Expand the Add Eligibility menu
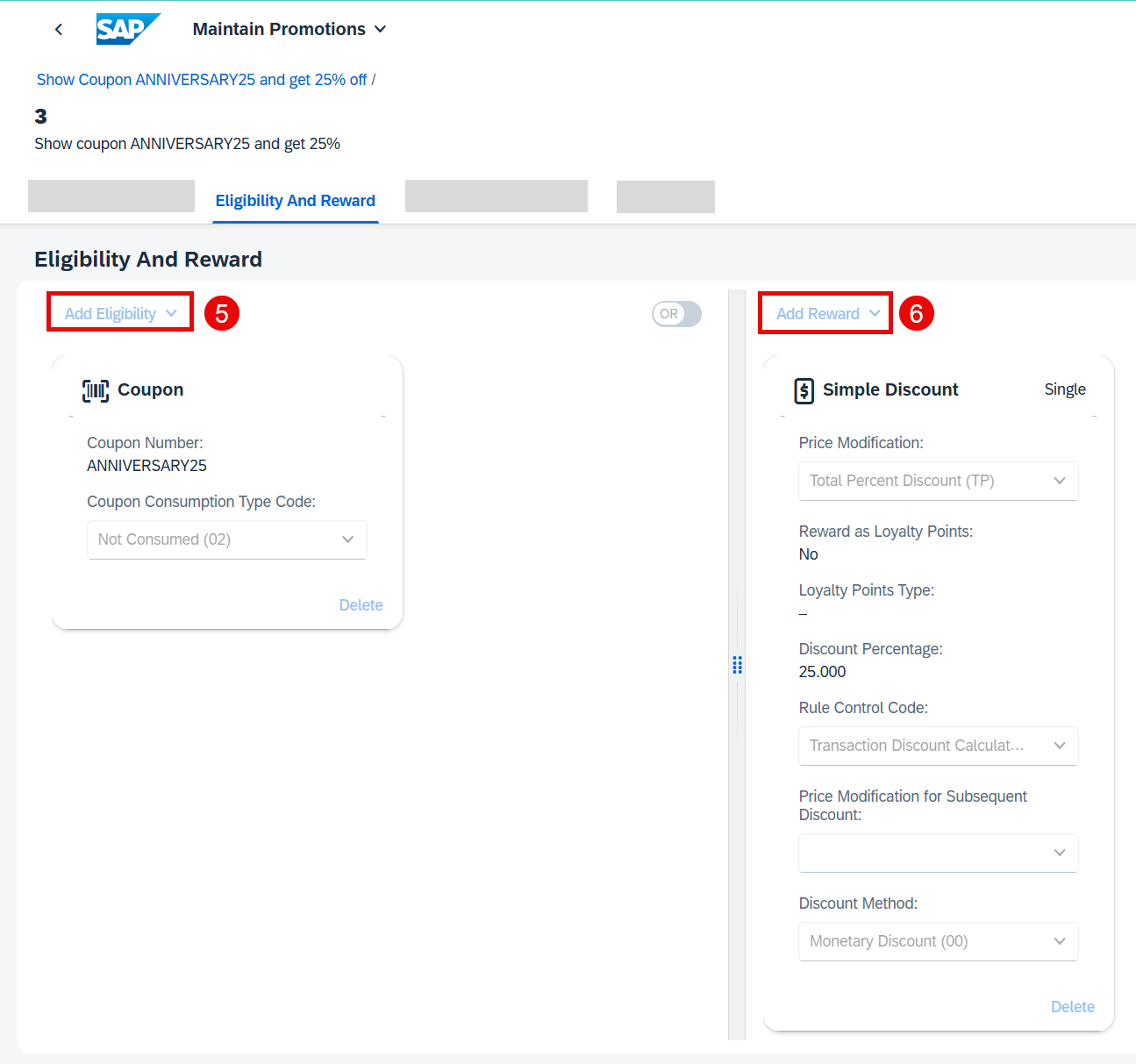Screen dimensions: 1136x1064 click(x=121, y=313)
